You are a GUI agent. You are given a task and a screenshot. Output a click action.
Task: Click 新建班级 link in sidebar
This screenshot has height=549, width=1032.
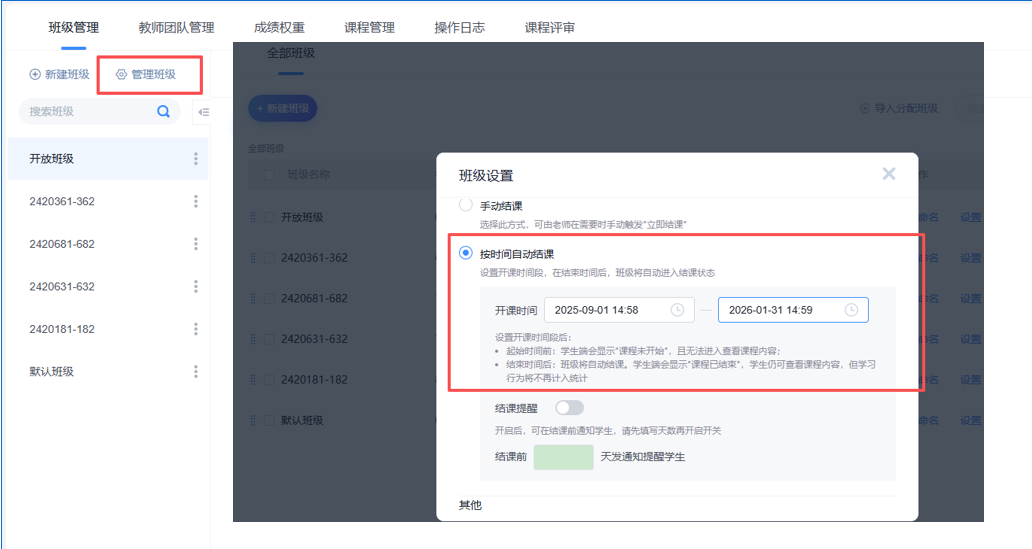click(59, 74)
